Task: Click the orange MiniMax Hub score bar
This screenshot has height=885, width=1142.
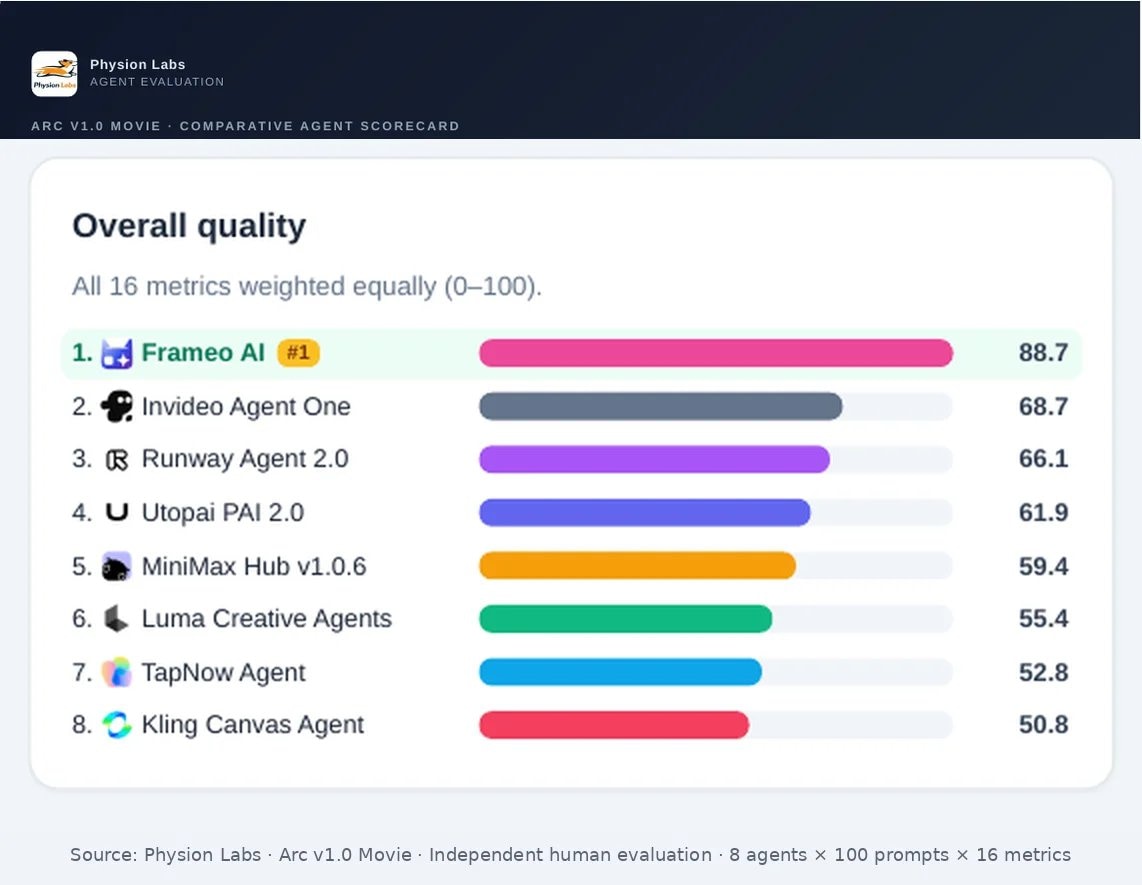Action: pos(637,566)
